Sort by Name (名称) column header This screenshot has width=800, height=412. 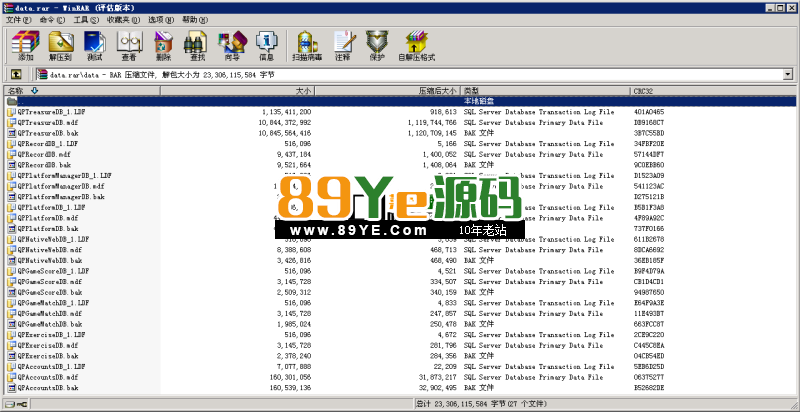click(x=82, y=91)
